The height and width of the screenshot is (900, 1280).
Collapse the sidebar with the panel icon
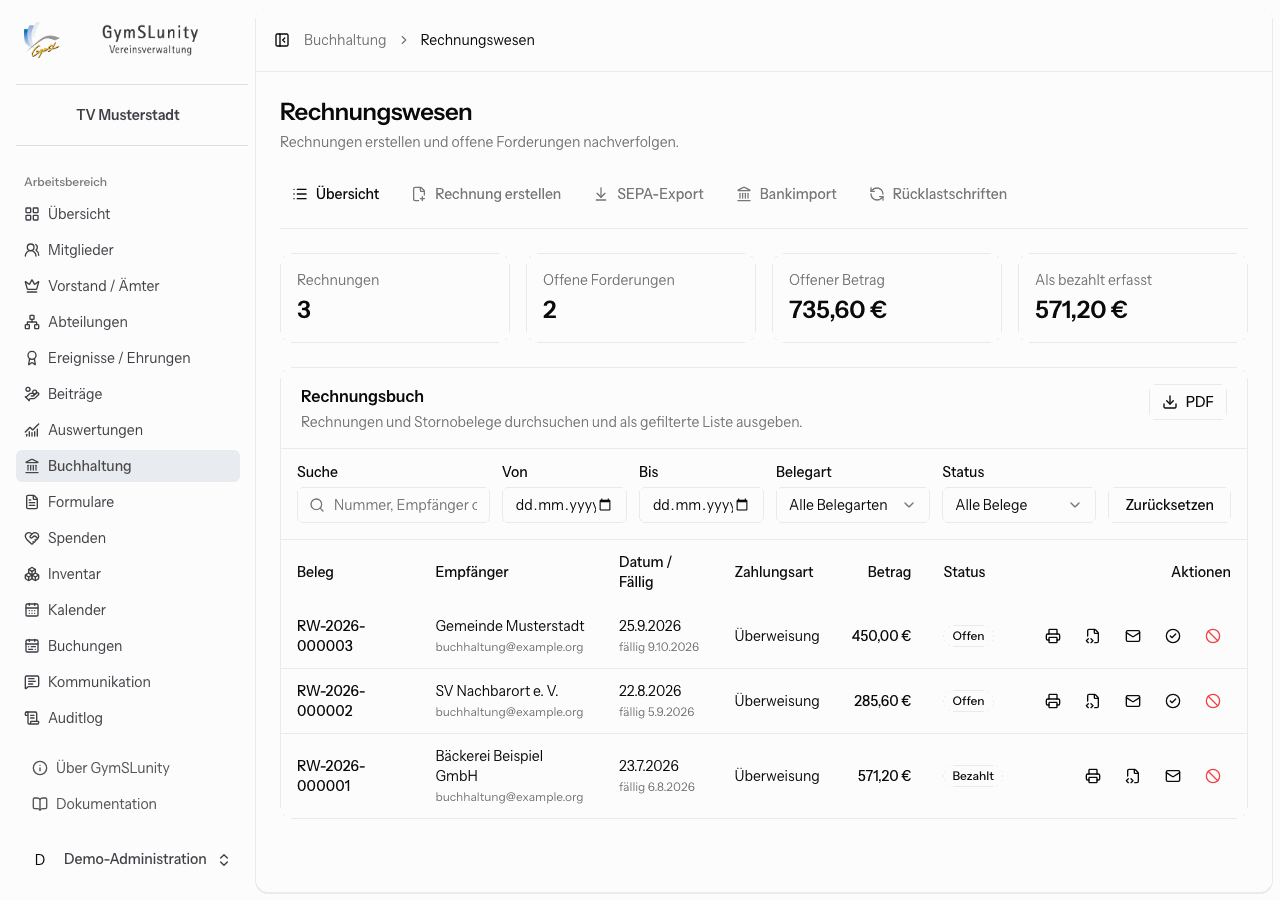pyautogui.click(x=282, y=40)
